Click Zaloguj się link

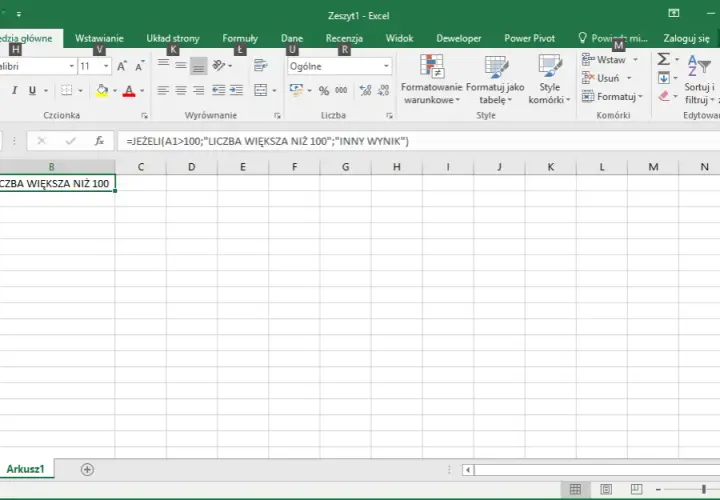[x=686, y=39]
